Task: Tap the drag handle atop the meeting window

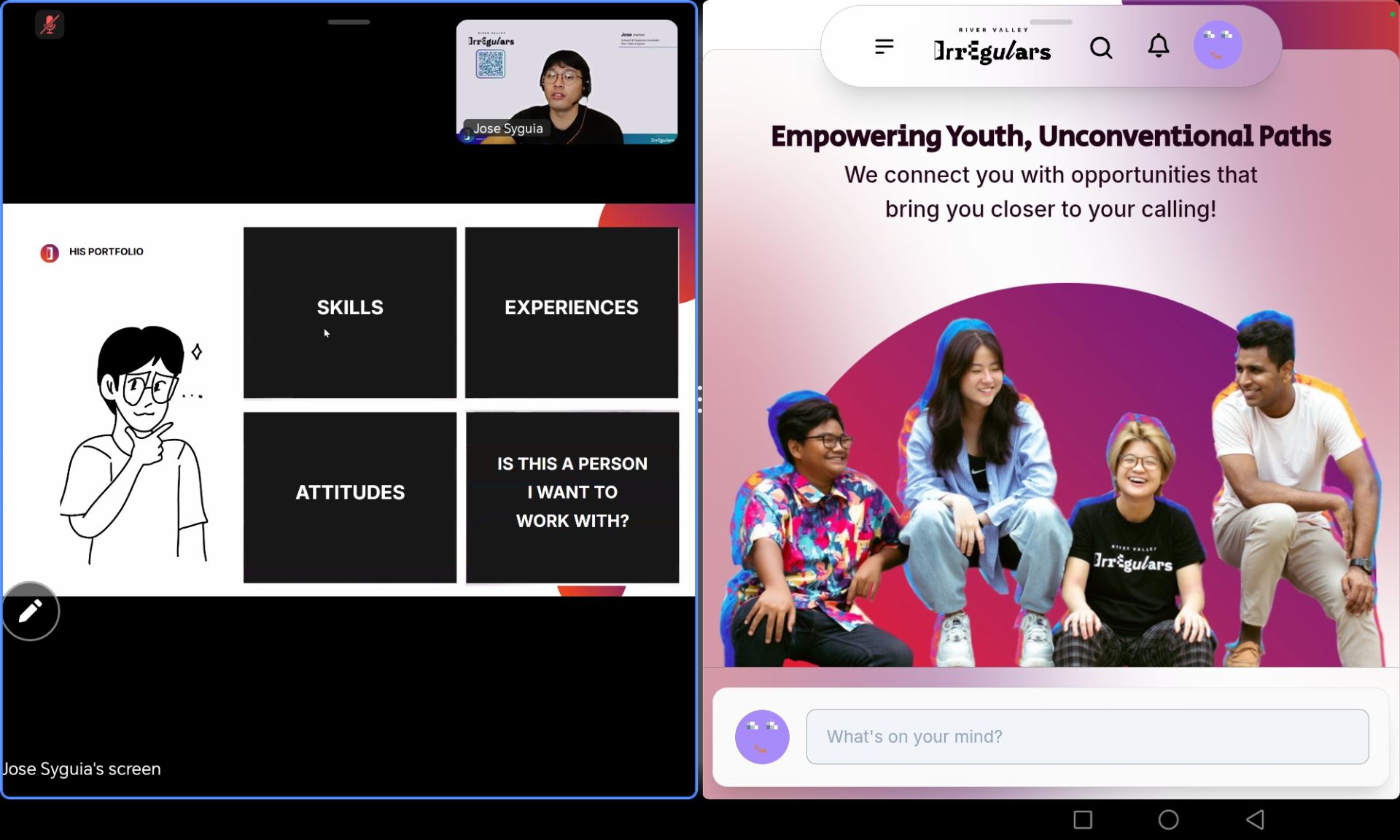Action: point(349,22)
